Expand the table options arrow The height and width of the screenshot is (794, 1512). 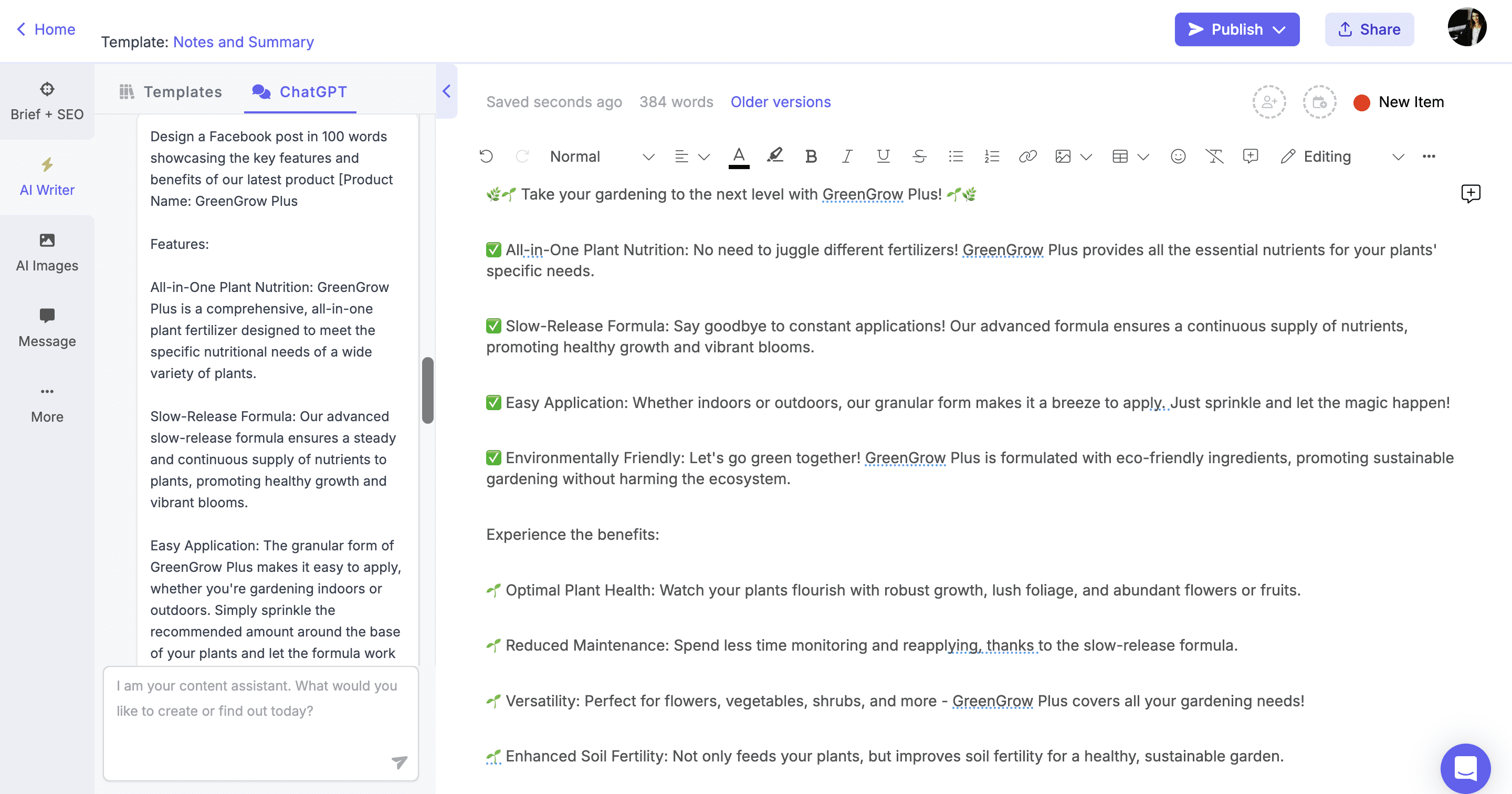1143,157
